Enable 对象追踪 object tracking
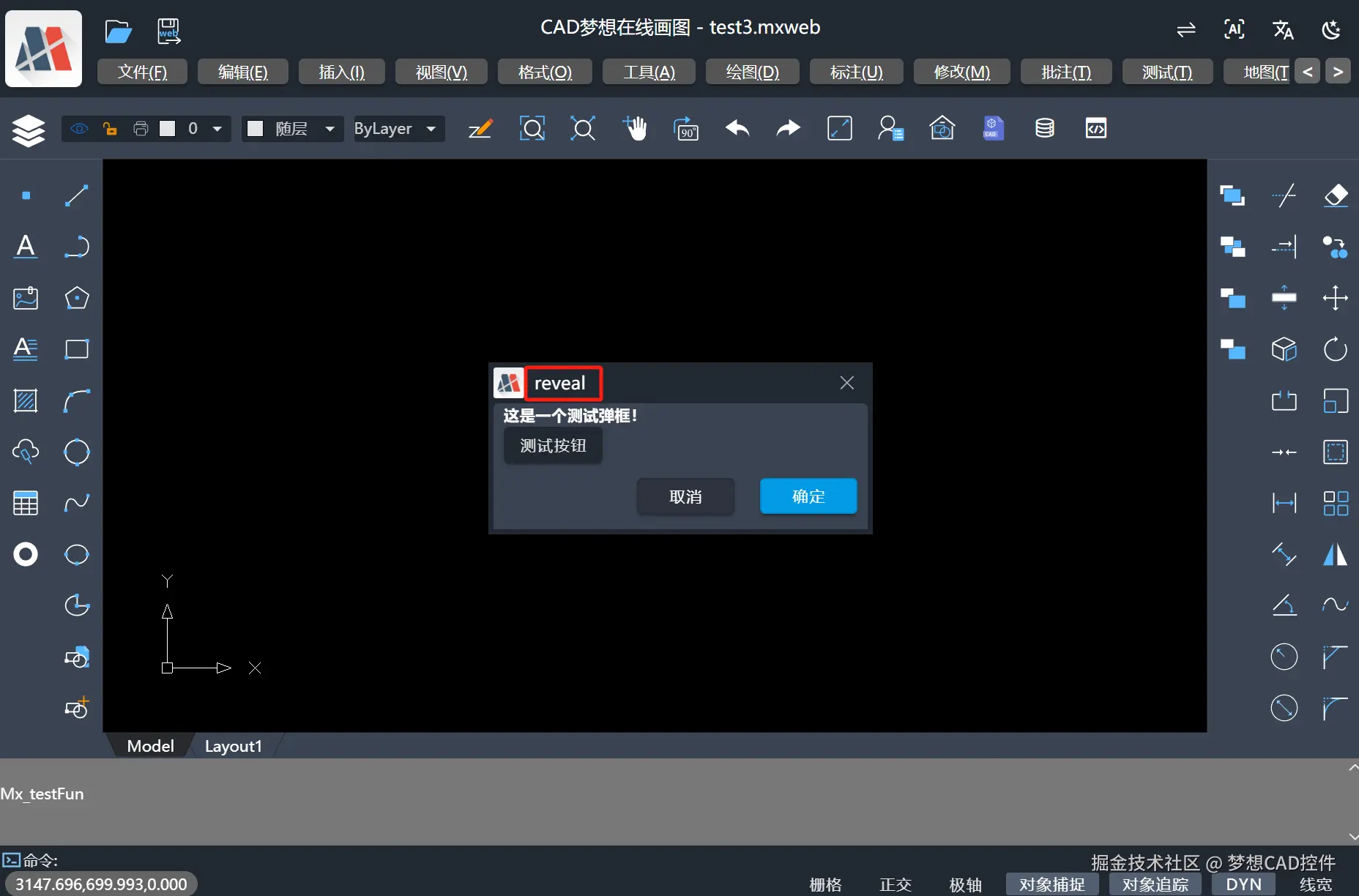 coord(1155,884)
